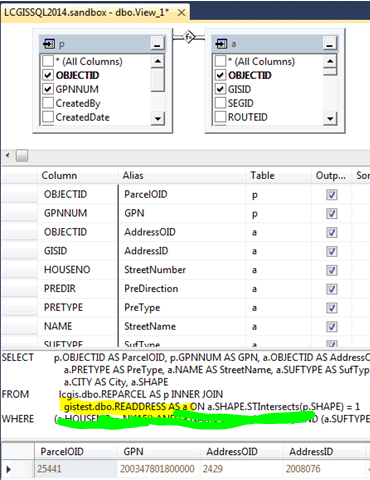The width and height of the screenshot is (370, 480).
Task: Uncheck OBJECTID in table a
Action: (220, 75)
